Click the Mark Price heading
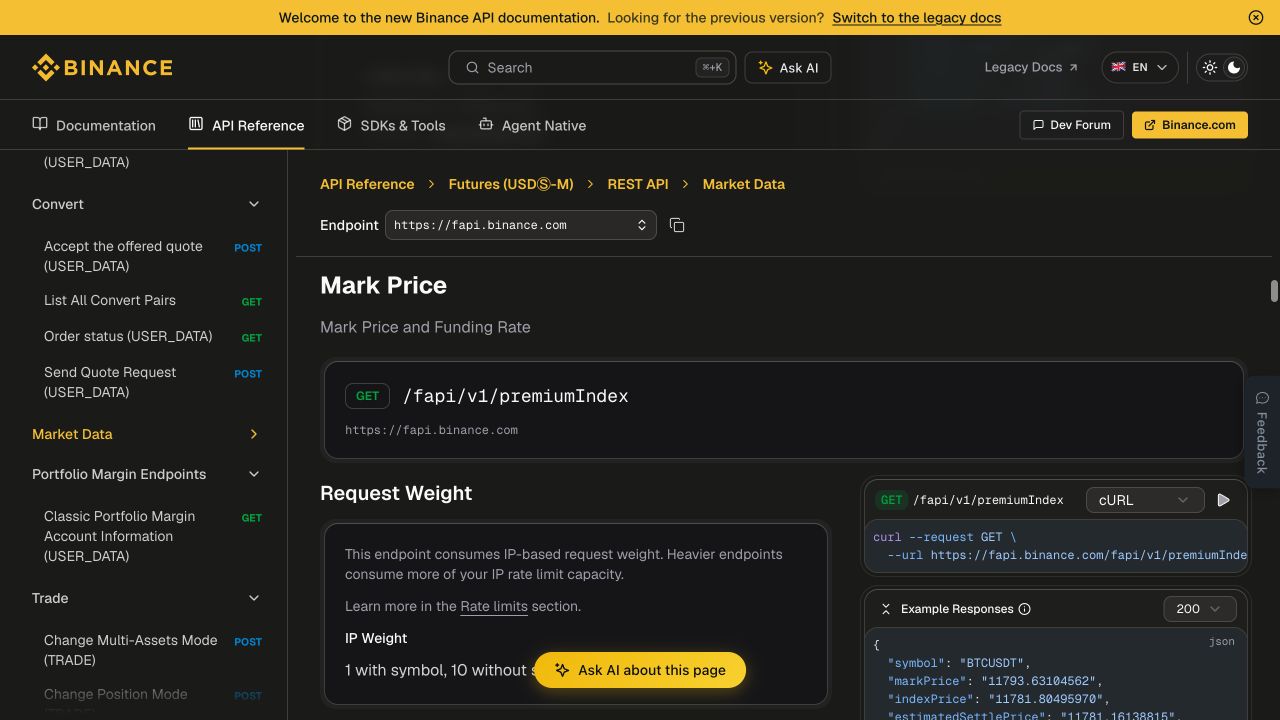This screenshot has width=1280, height=720. point(383,285)
